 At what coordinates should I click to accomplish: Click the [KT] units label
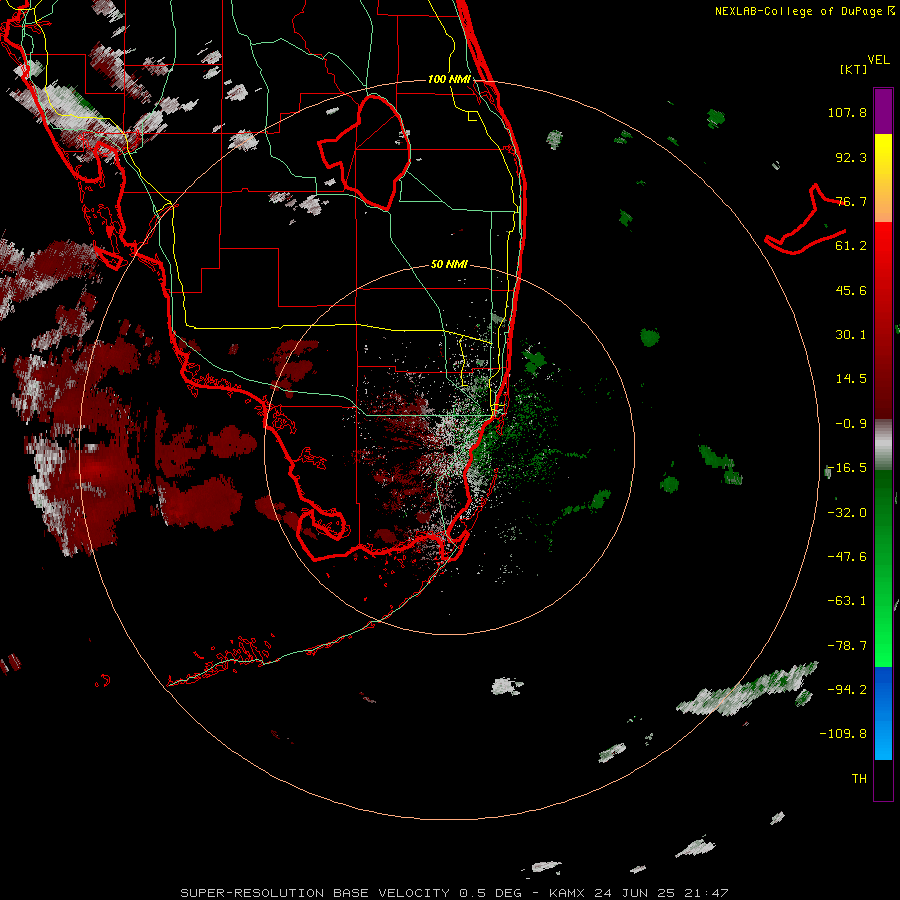click(853, 69)
